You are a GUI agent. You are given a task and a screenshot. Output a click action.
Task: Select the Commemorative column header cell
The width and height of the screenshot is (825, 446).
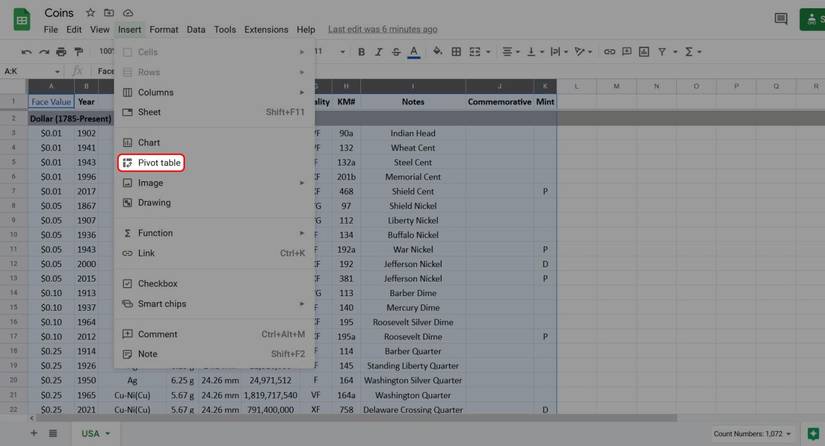(x=499, y=102)
